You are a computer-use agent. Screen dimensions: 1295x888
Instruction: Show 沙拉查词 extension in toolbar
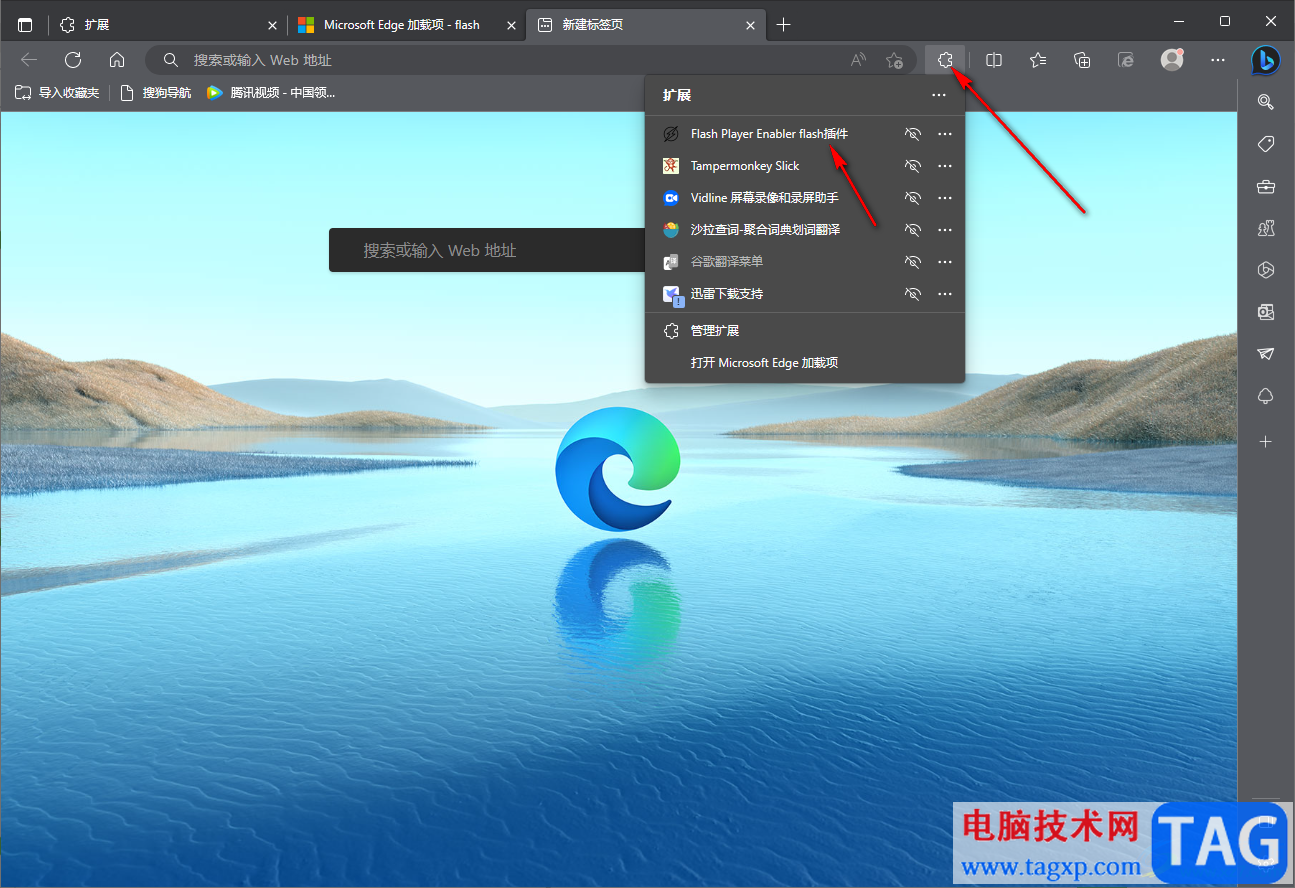coord(912,230)
